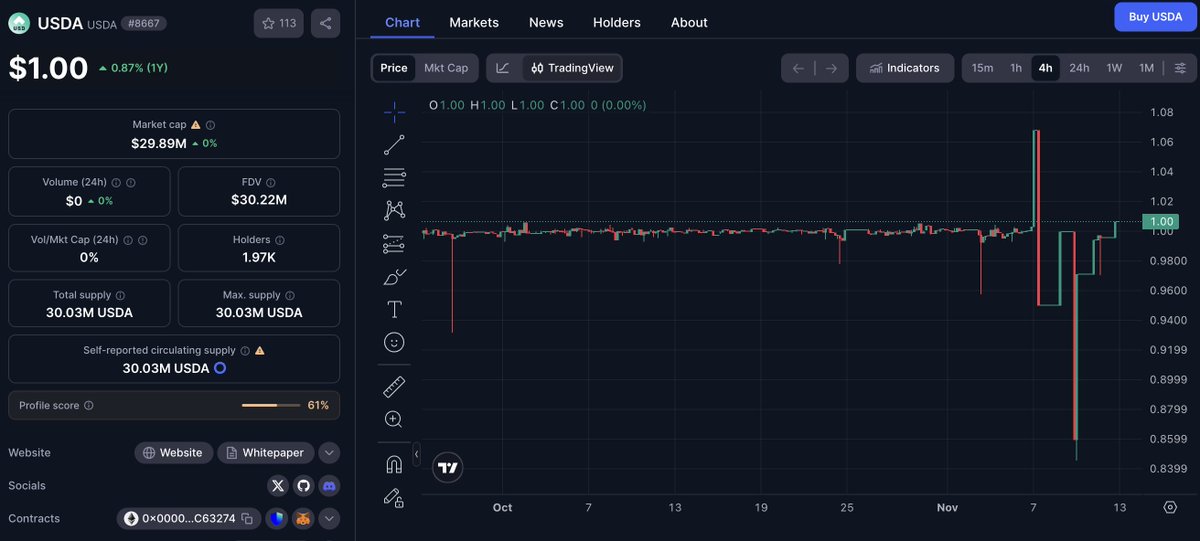Switch chart to Price view
This screenshot has width=1200, height=541.
point(394,68)
